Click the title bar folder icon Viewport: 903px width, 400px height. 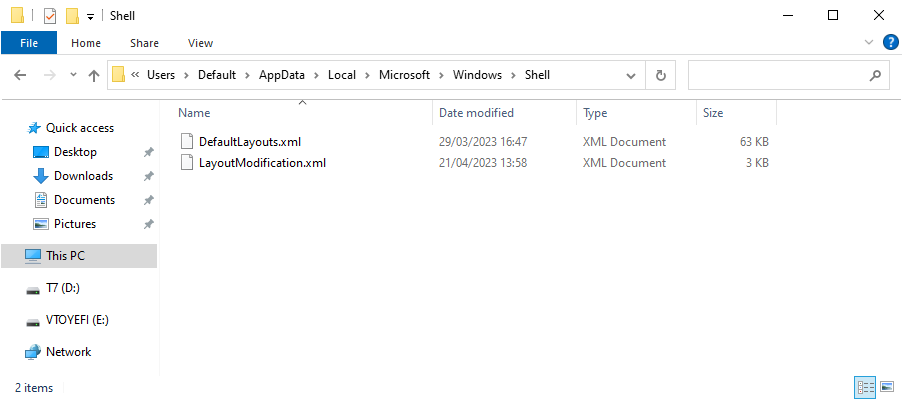click(17, 16)
